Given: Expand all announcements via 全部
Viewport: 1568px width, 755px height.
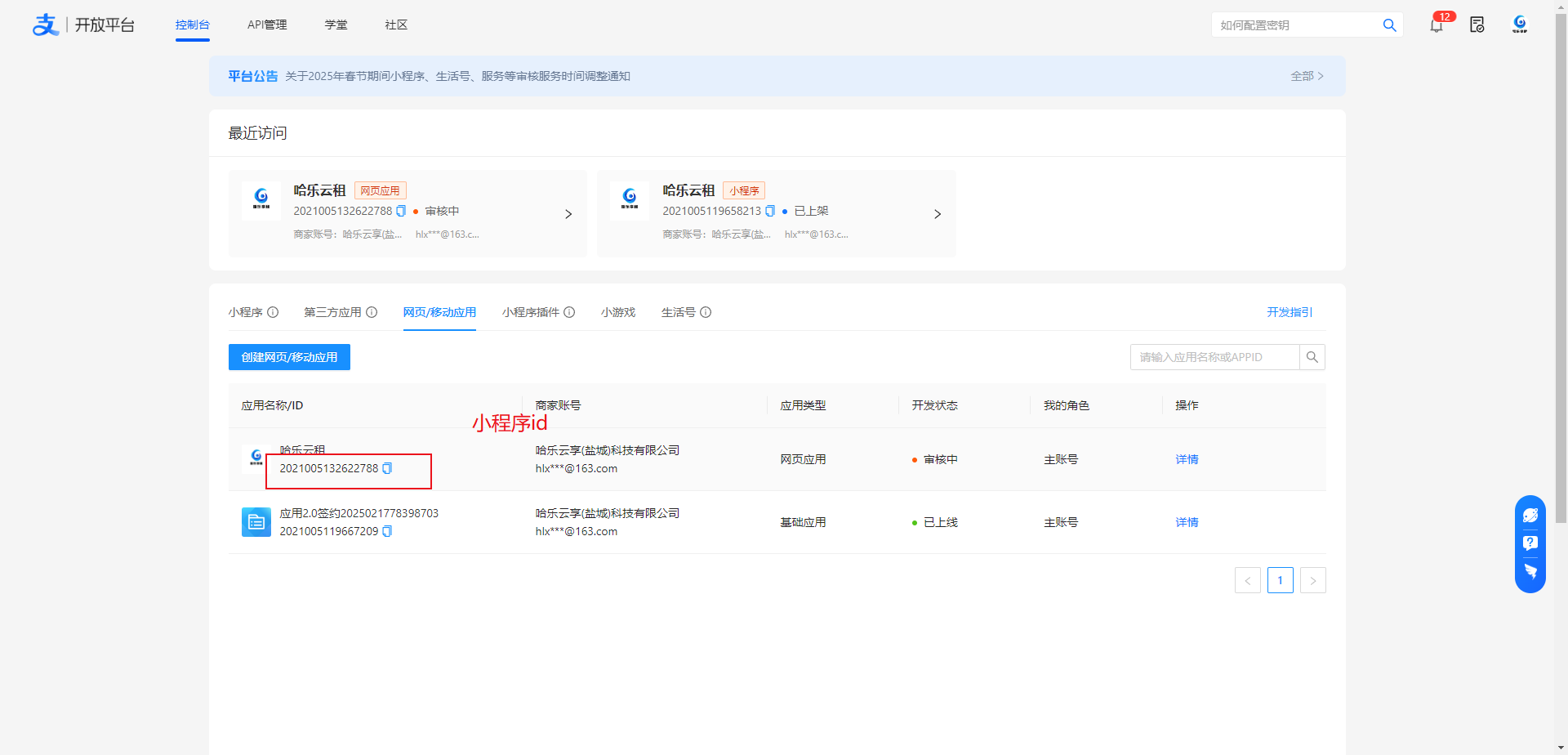Looking at the screenshot, I should pyautogui.click(x=1307, y=76).
